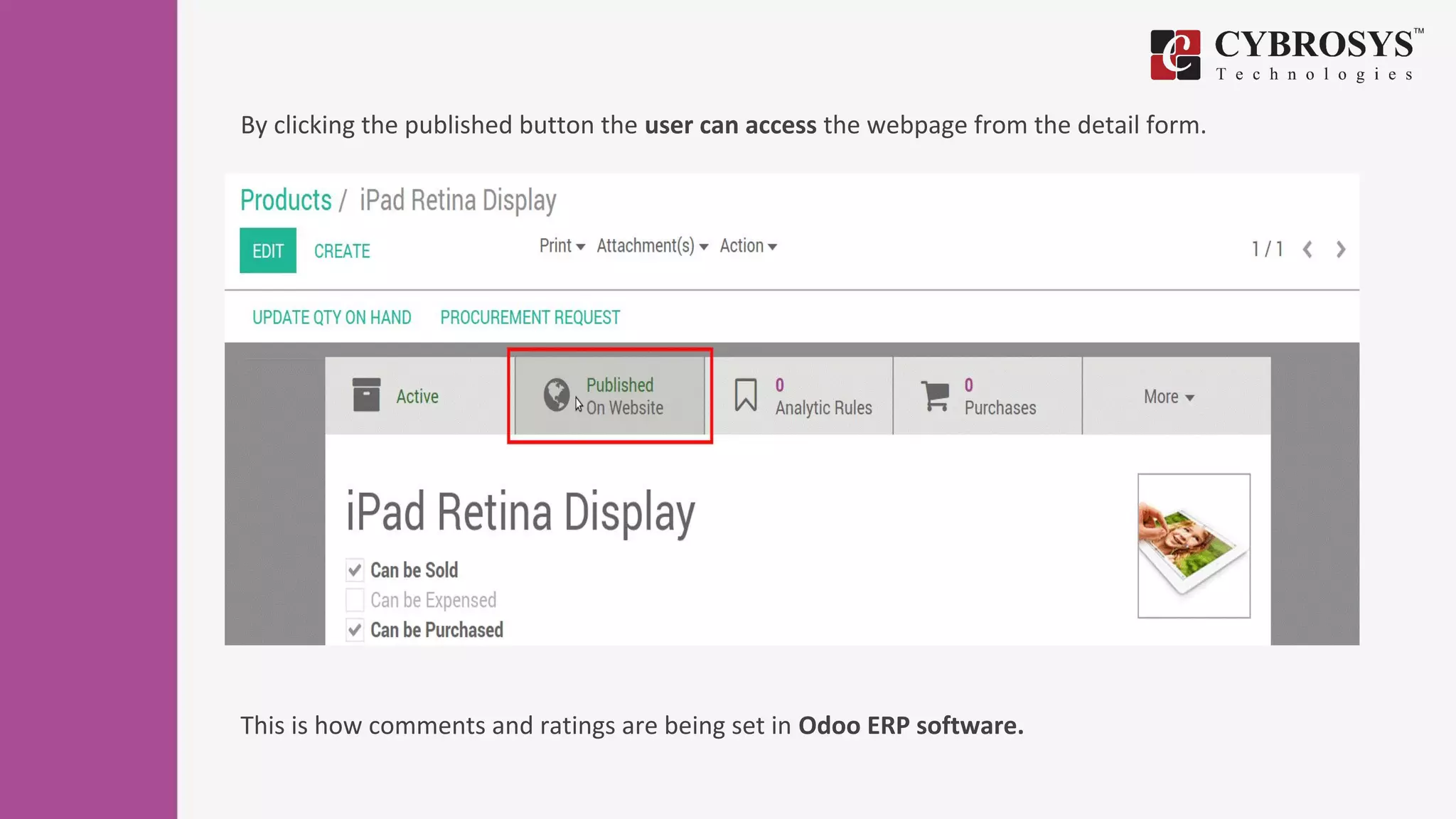Image resolution: width=1456 pixels, height=819 pixels.
Task: Click PROCUREMENT REQUEST button
Action: pyautogui.click(x=530, y=317)
